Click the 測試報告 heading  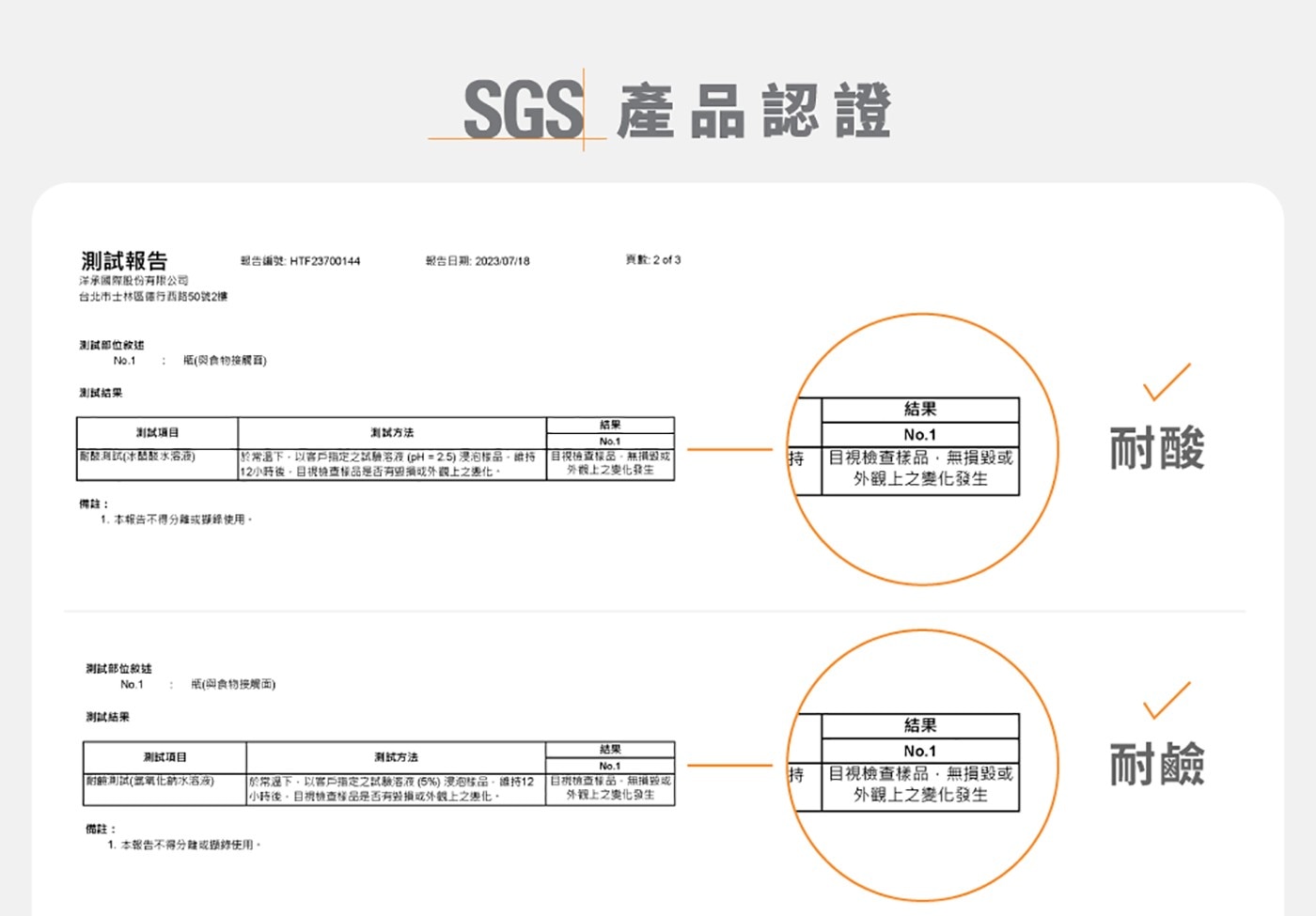point(124,260)
